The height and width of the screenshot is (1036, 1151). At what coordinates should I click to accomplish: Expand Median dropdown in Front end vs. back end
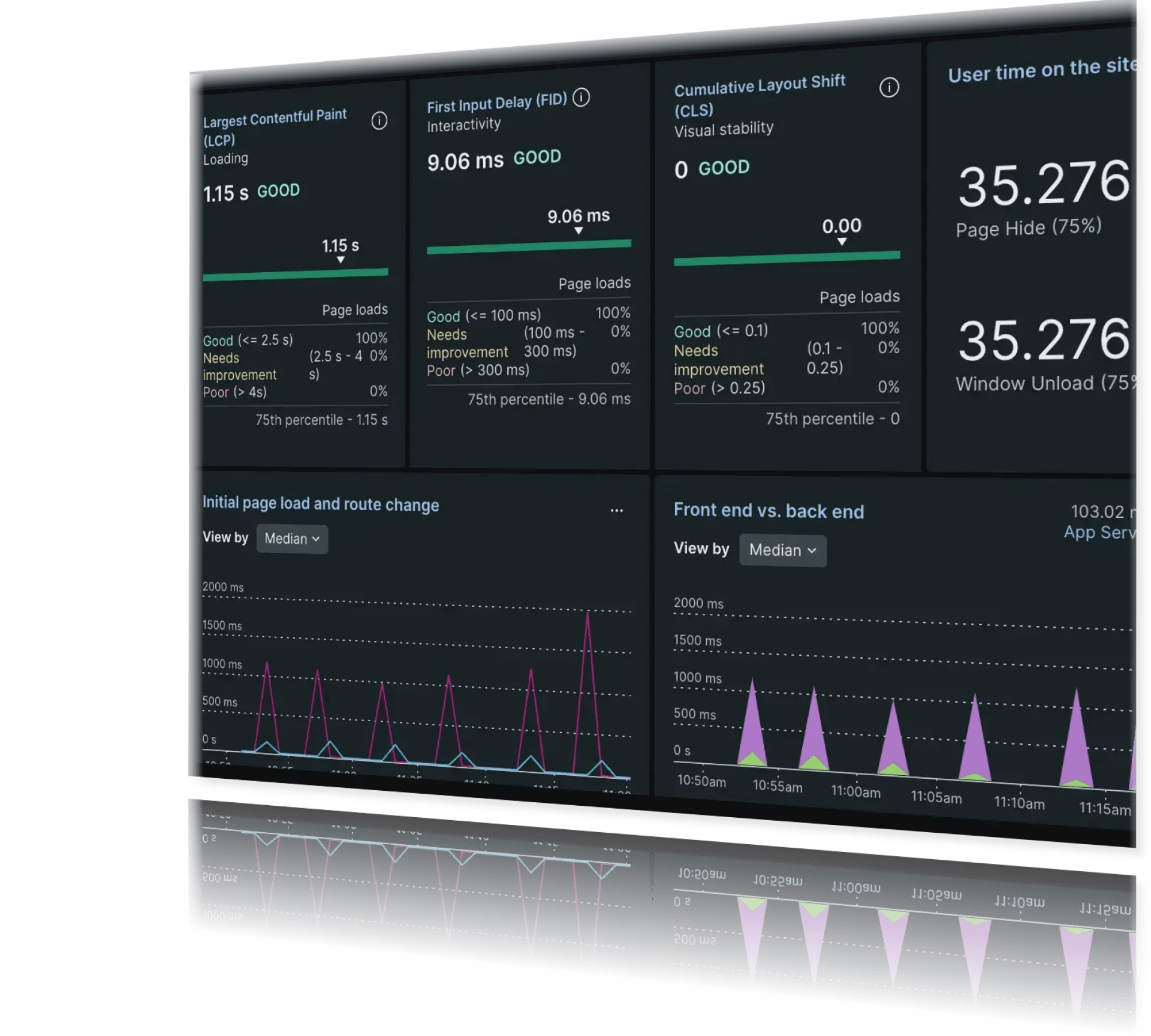[782, 550]
